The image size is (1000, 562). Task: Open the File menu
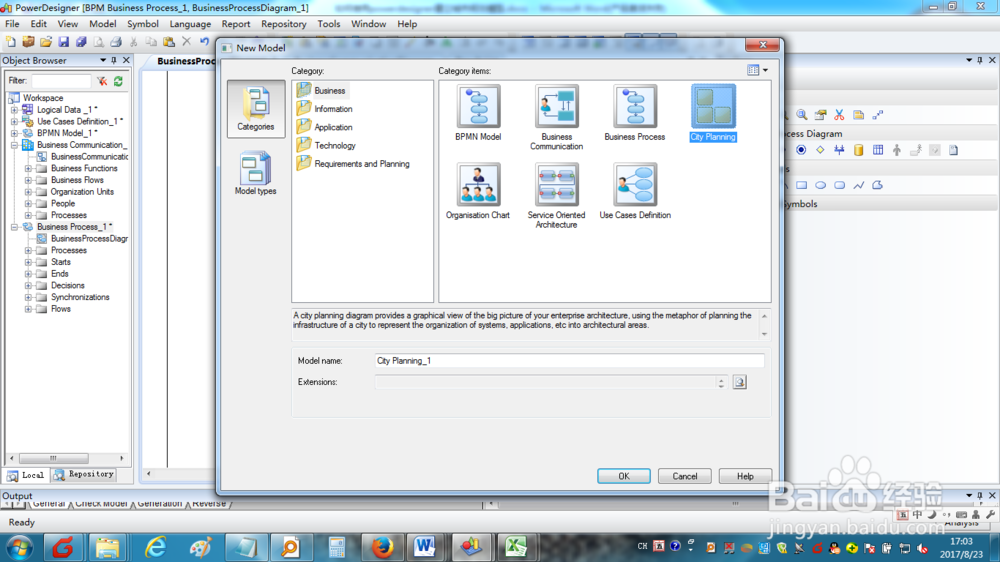[x=12, y=24]
